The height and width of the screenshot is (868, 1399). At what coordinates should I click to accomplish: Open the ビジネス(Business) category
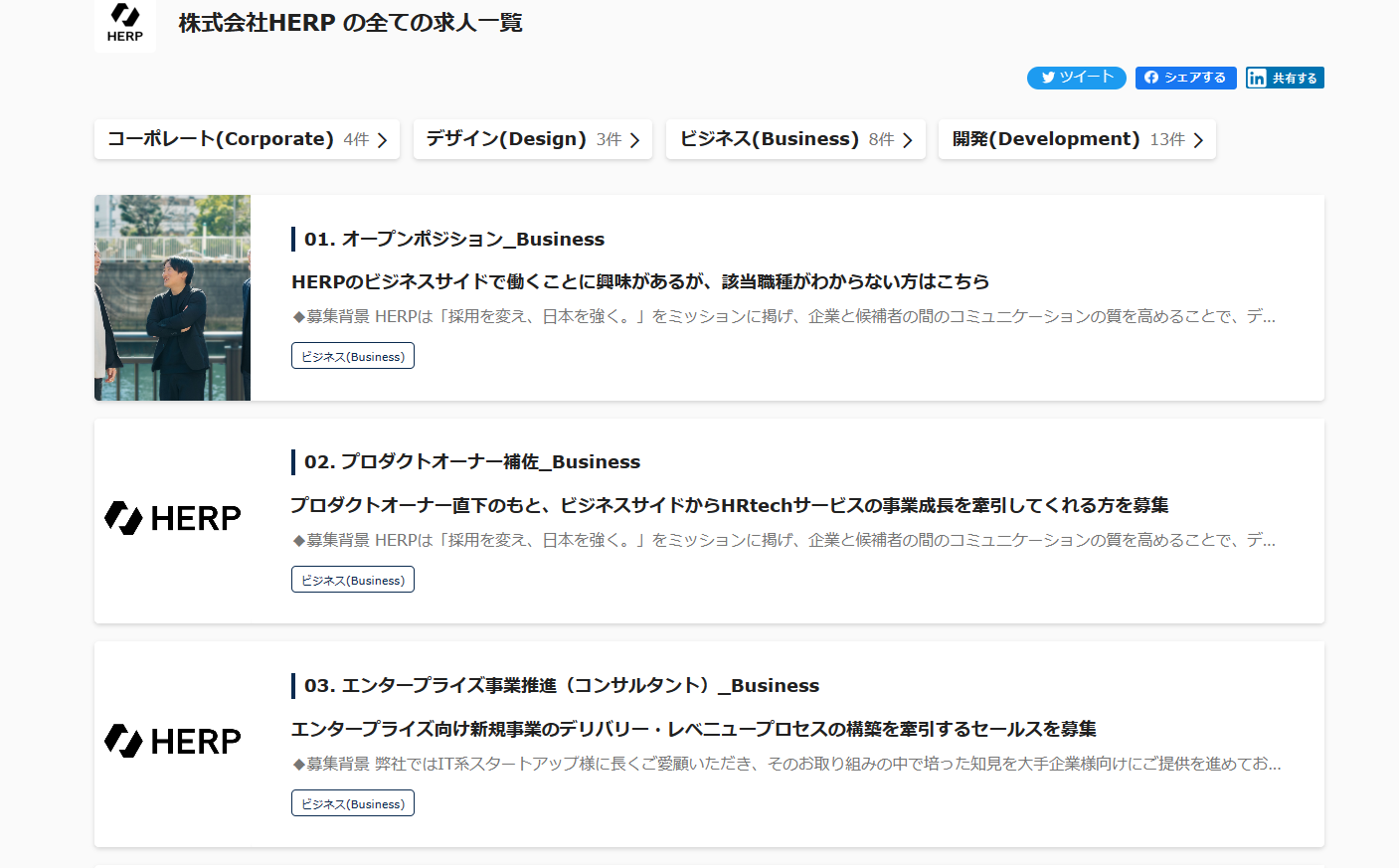pyautogui.click(x=795, y=139)
